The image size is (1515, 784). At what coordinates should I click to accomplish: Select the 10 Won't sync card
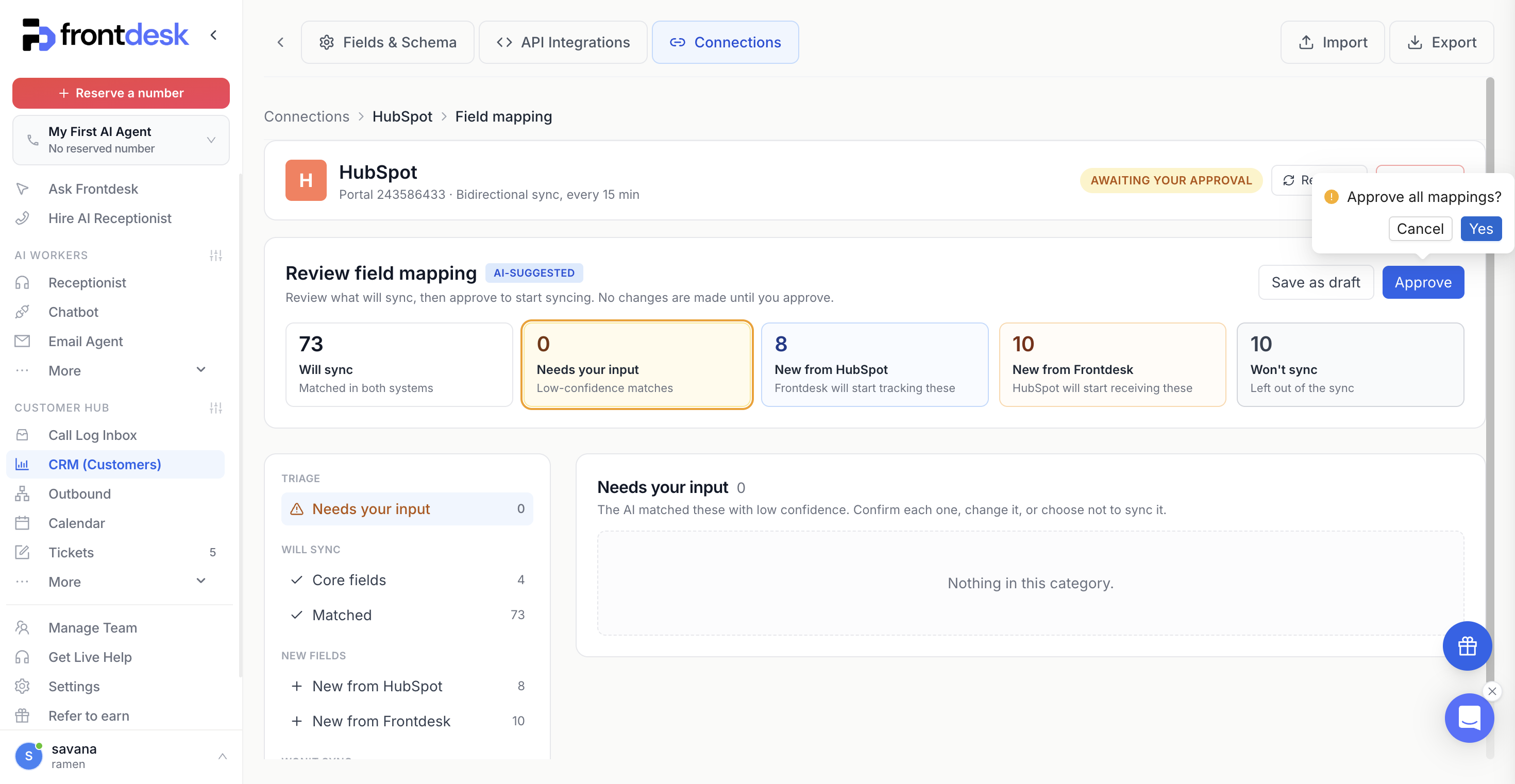click(1350, 364)
